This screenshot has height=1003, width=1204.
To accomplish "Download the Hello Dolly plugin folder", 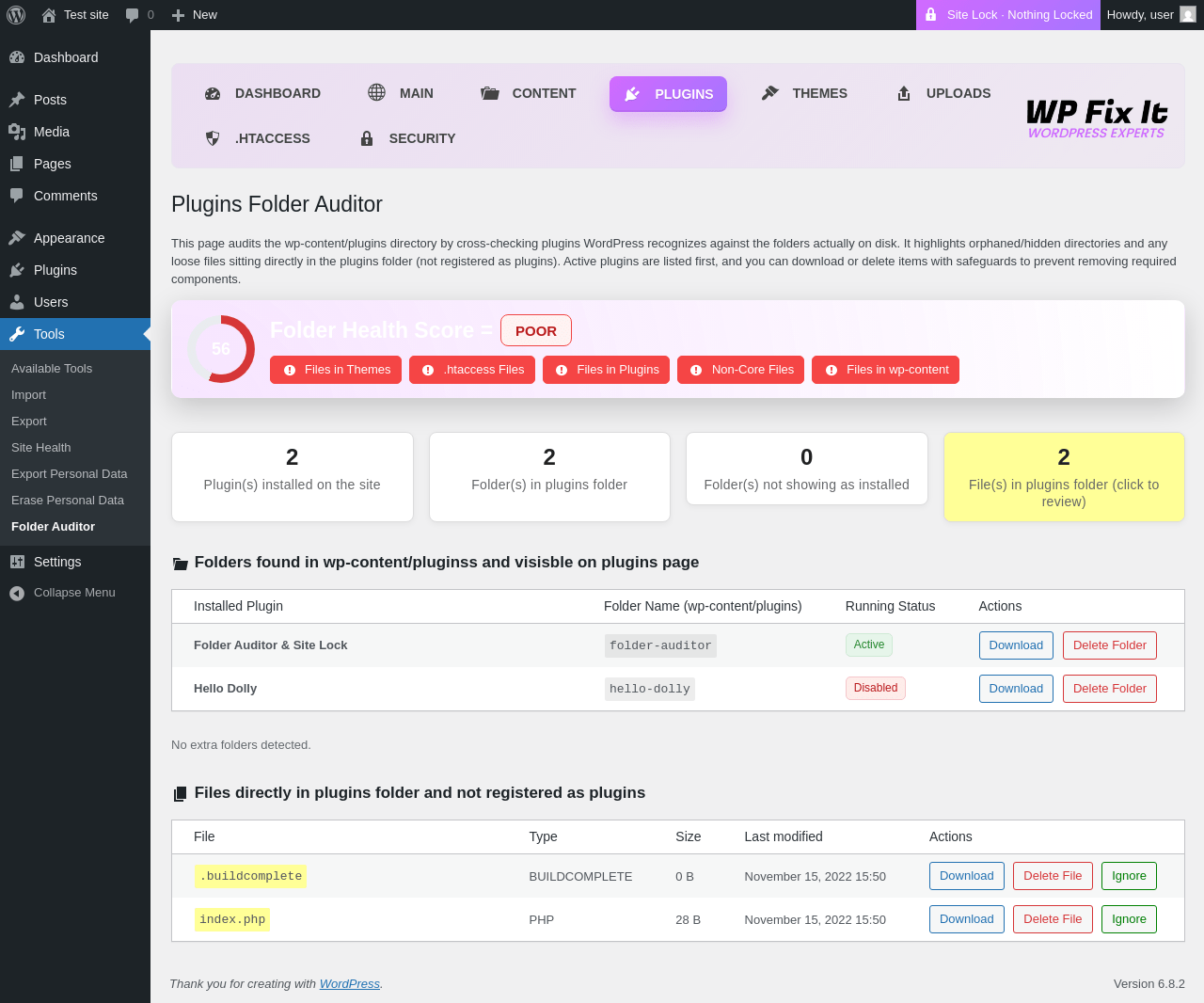I will (x=1016, y=689).
